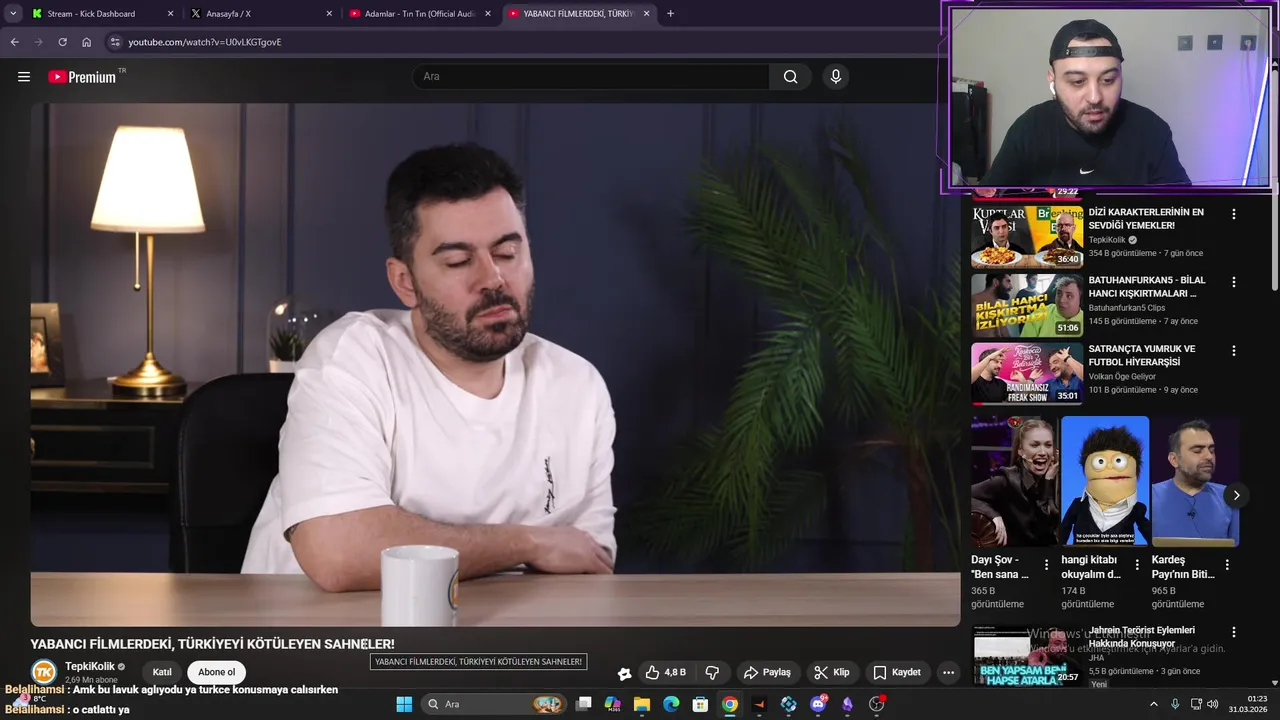Focus the YouTube 'Ara' search box
The image size is (1280, 720).
591,77
